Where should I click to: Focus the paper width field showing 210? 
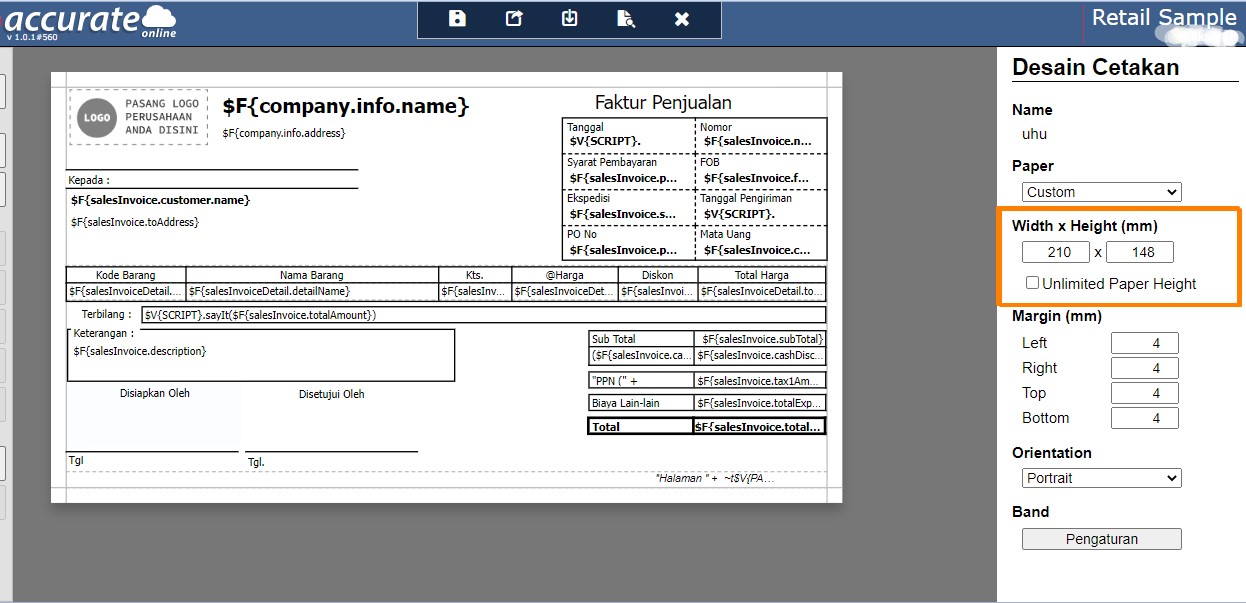pyautogui.click(x=1056, y=253)
